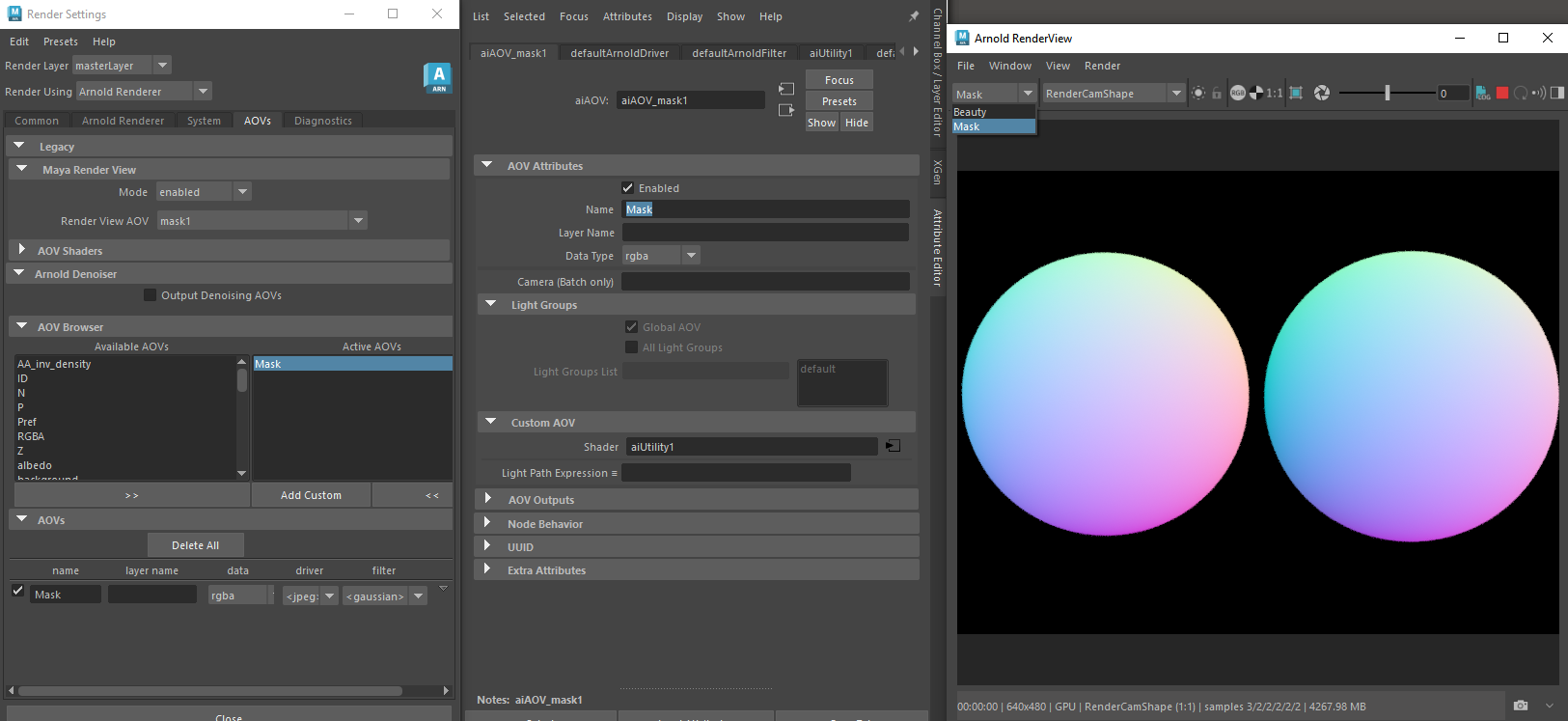Click the RGB channel icon in RenderView
Screen dimensions: 1568x721
pos(1238,93)
